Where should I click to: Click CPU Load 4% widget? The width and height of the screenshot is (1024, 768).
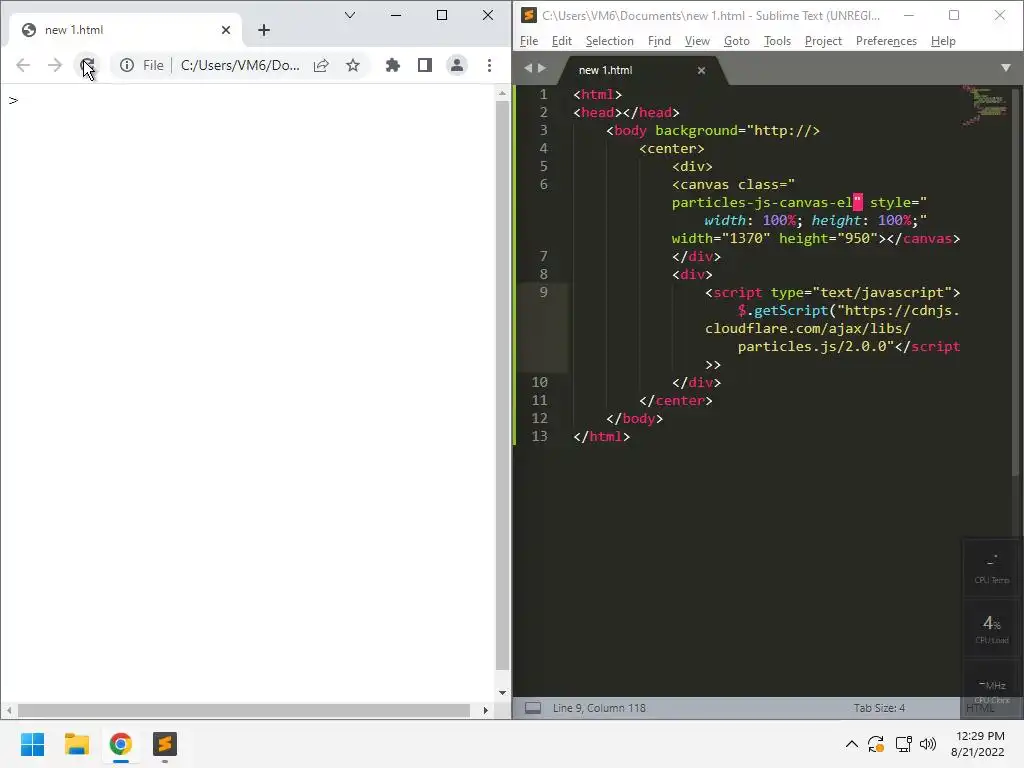(992, 628)
